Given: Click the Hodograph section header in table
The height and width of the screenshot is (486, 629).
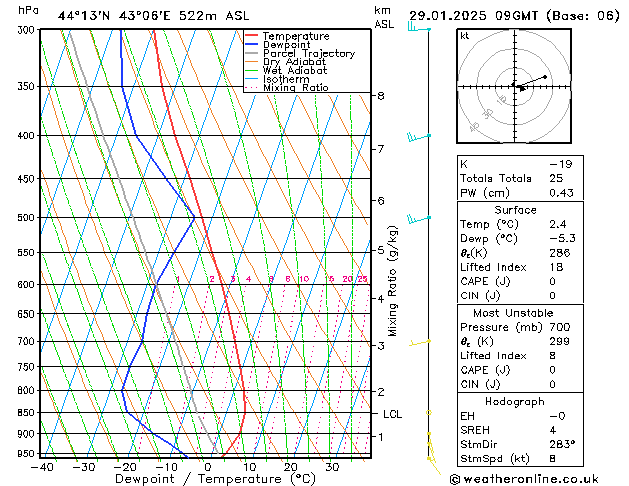Looking at the screenshot, I should (x=515, y=401).
